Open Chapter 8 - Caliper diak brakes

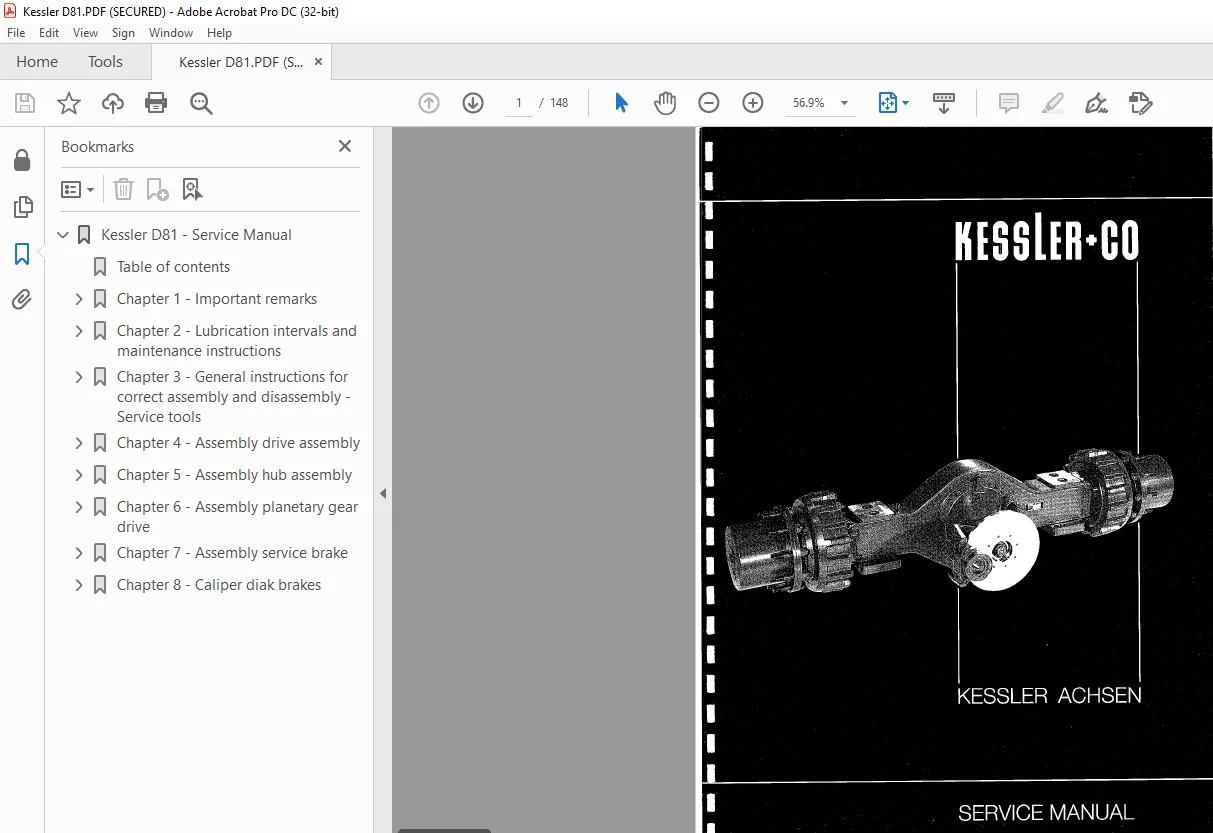219,585
